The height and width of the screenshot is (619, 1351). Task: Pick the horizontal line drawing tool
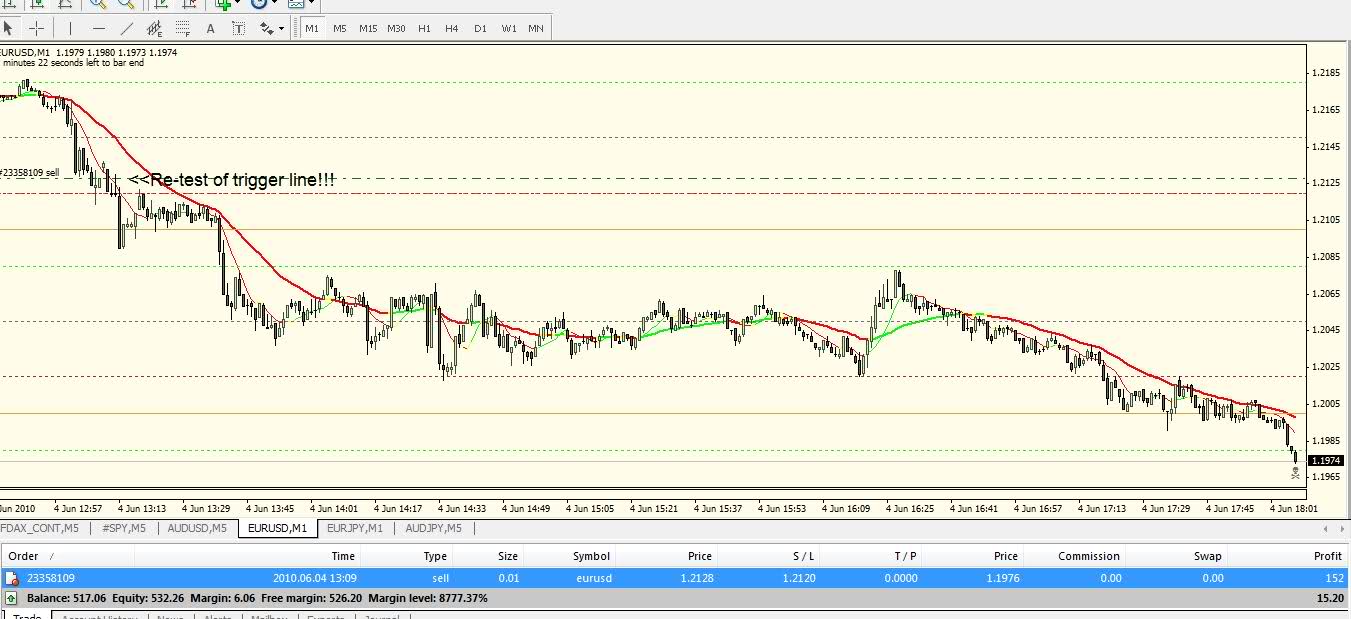tap(98, 28)
